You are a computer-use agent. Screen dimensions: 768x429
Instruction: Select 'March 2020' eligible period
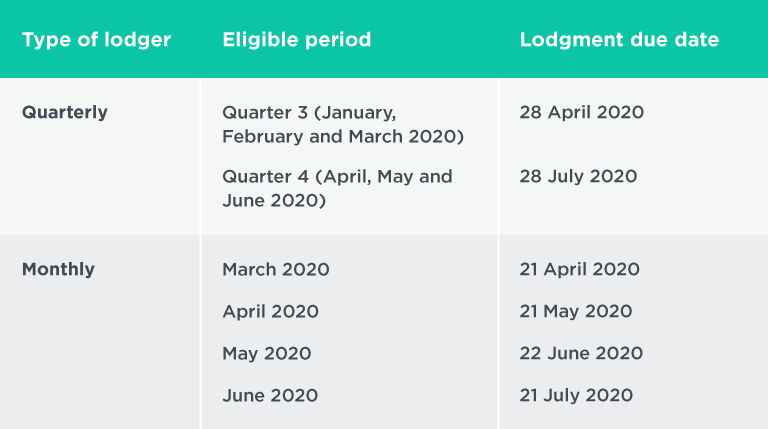[276, 269]
